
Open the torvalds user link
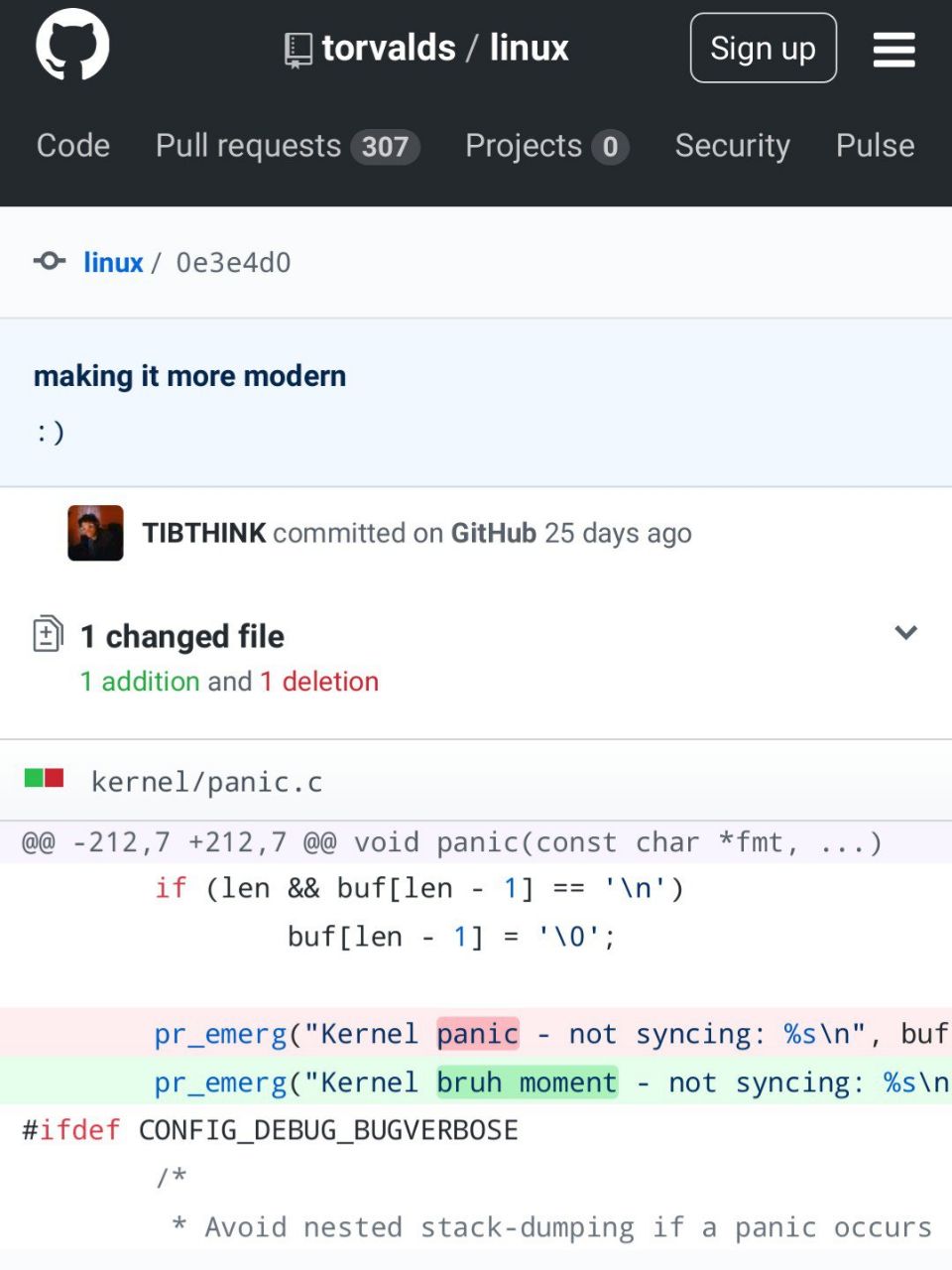pyautogui.click(x=389, y=48)
